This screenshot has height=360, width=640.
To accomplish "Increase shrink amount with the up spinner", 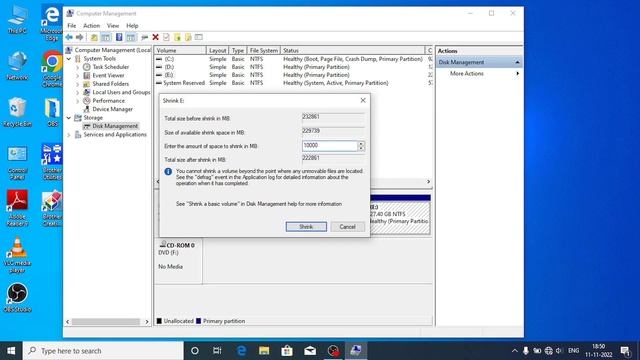I will [361, 143].
